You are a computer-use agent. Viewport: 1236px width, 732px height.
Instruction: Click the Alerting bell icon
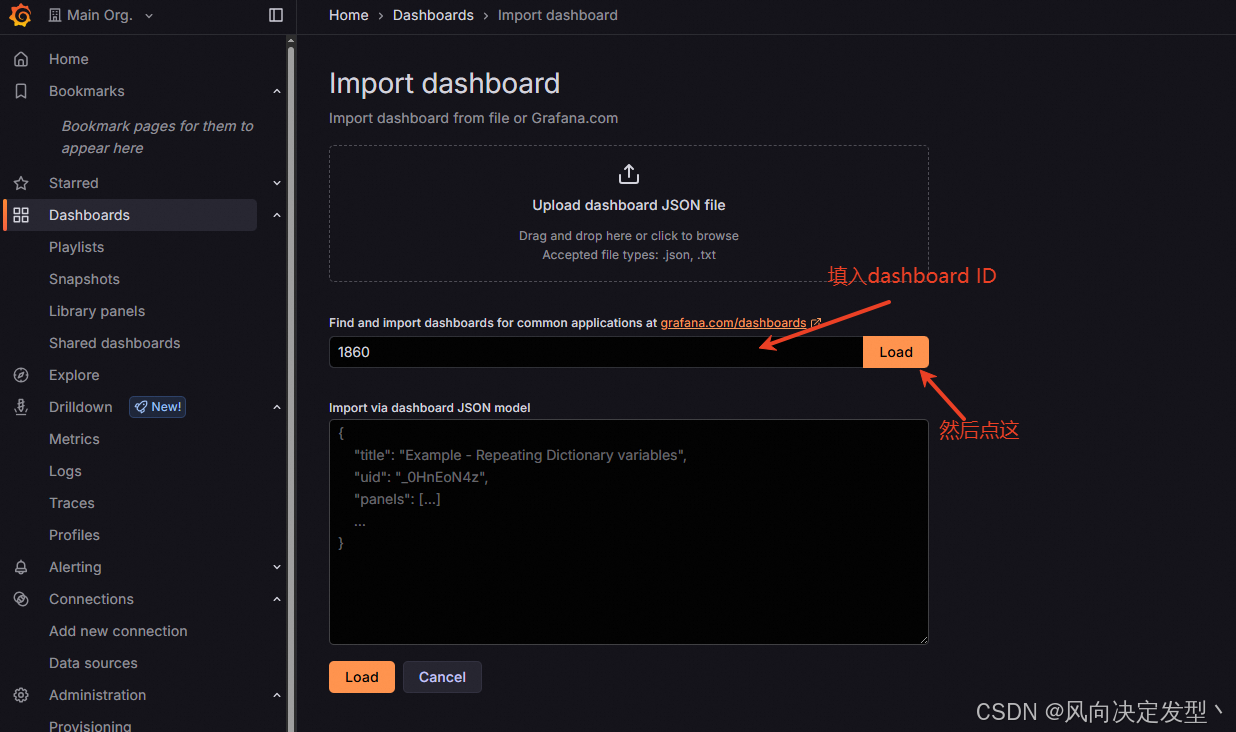pyautogui.click(x=21, y=567)
